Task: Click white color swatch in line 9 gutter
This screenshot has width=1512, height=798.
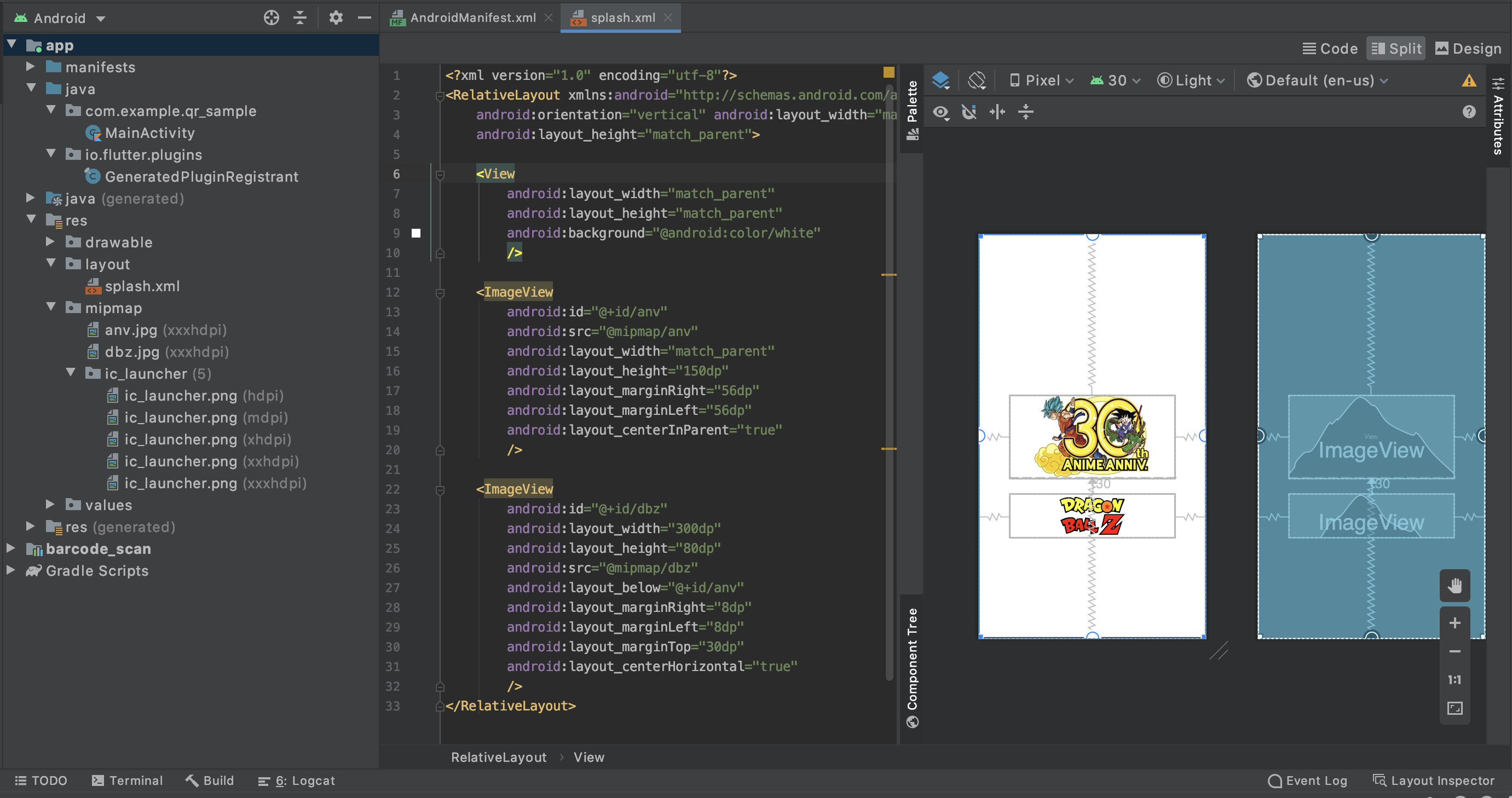Action: 416,233
